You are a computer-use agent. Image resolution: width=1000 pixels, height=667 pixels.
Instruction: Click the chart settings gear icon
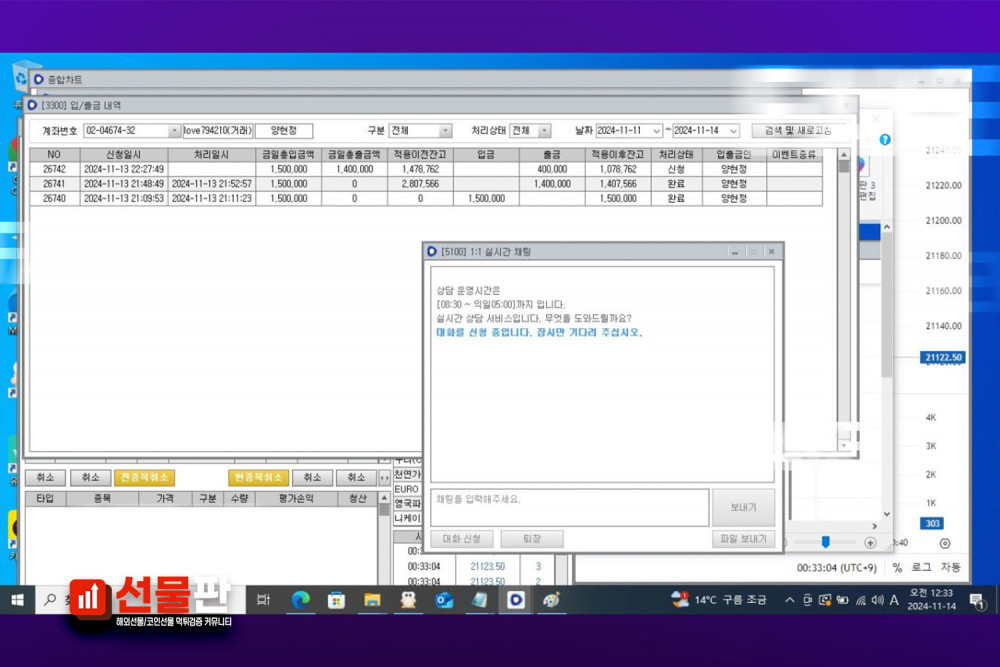[x=945, y=542]
